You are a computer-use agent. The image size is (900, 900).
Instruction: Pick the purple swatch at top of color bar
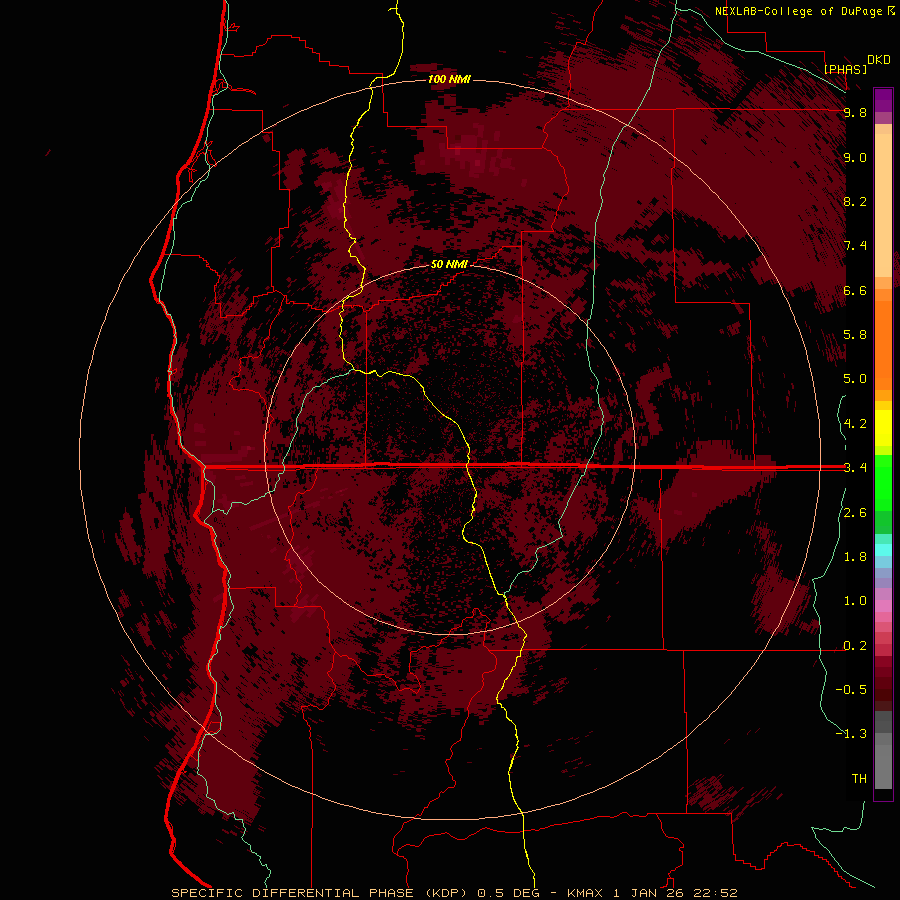[883, 100]
